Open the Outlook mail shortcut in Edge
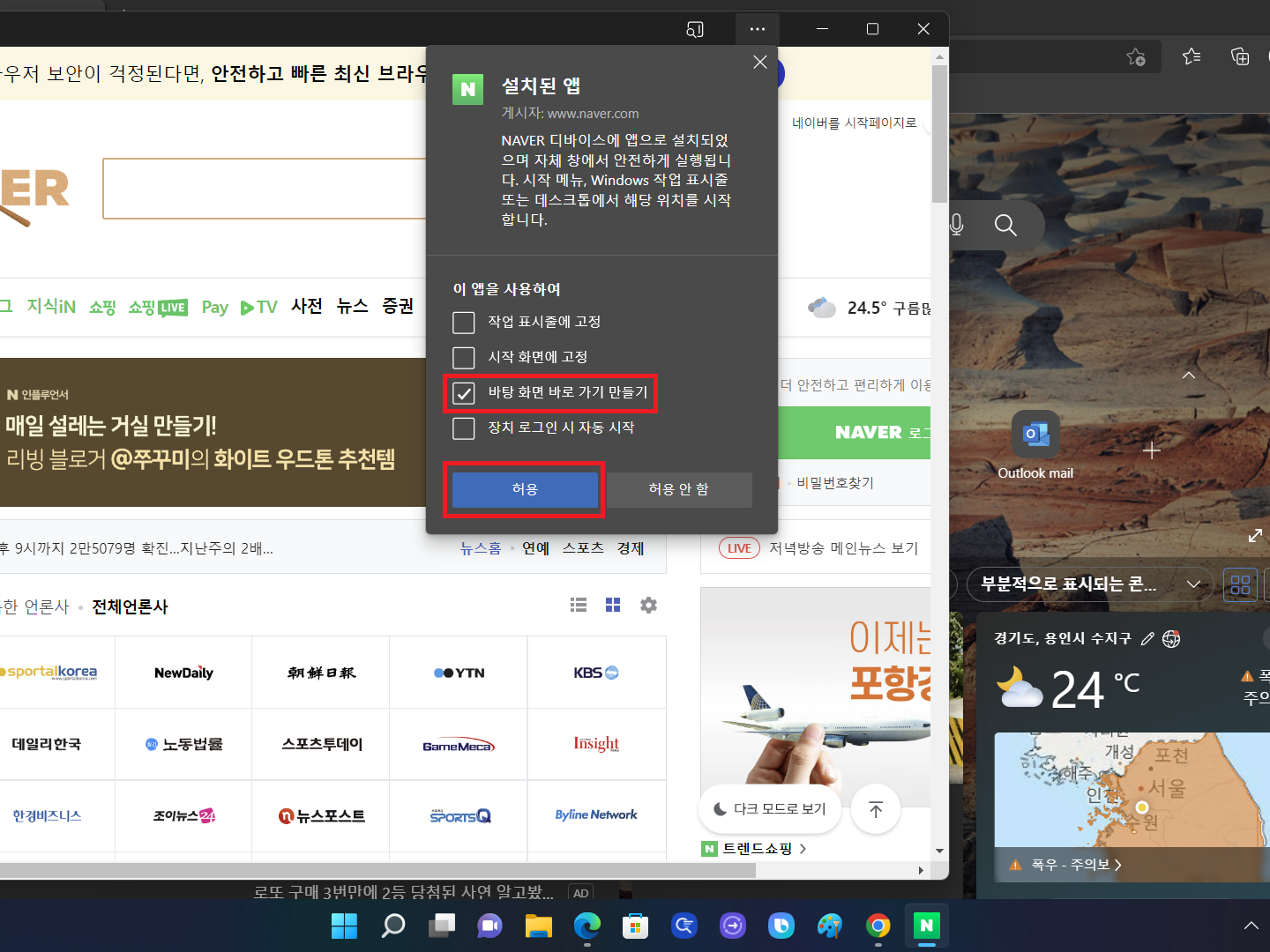This screenshot has height=952, width=1270. click(1035, 445)
